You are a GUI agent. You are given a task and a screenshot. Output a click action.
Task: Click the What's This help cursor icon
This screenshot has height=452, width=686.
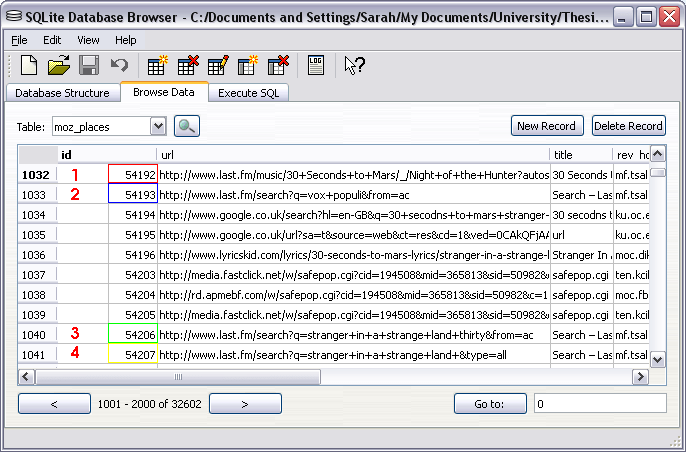click(x=354, y=66)
